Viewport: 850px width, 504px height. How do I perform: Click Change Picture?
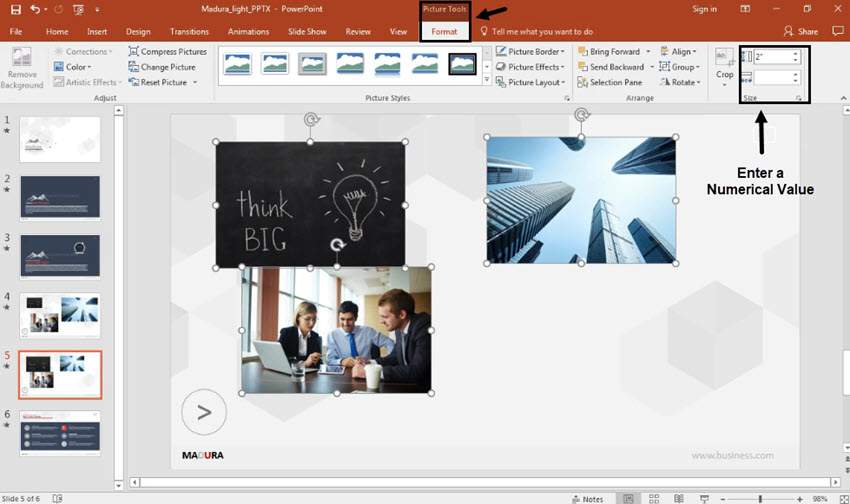[162, 67]
